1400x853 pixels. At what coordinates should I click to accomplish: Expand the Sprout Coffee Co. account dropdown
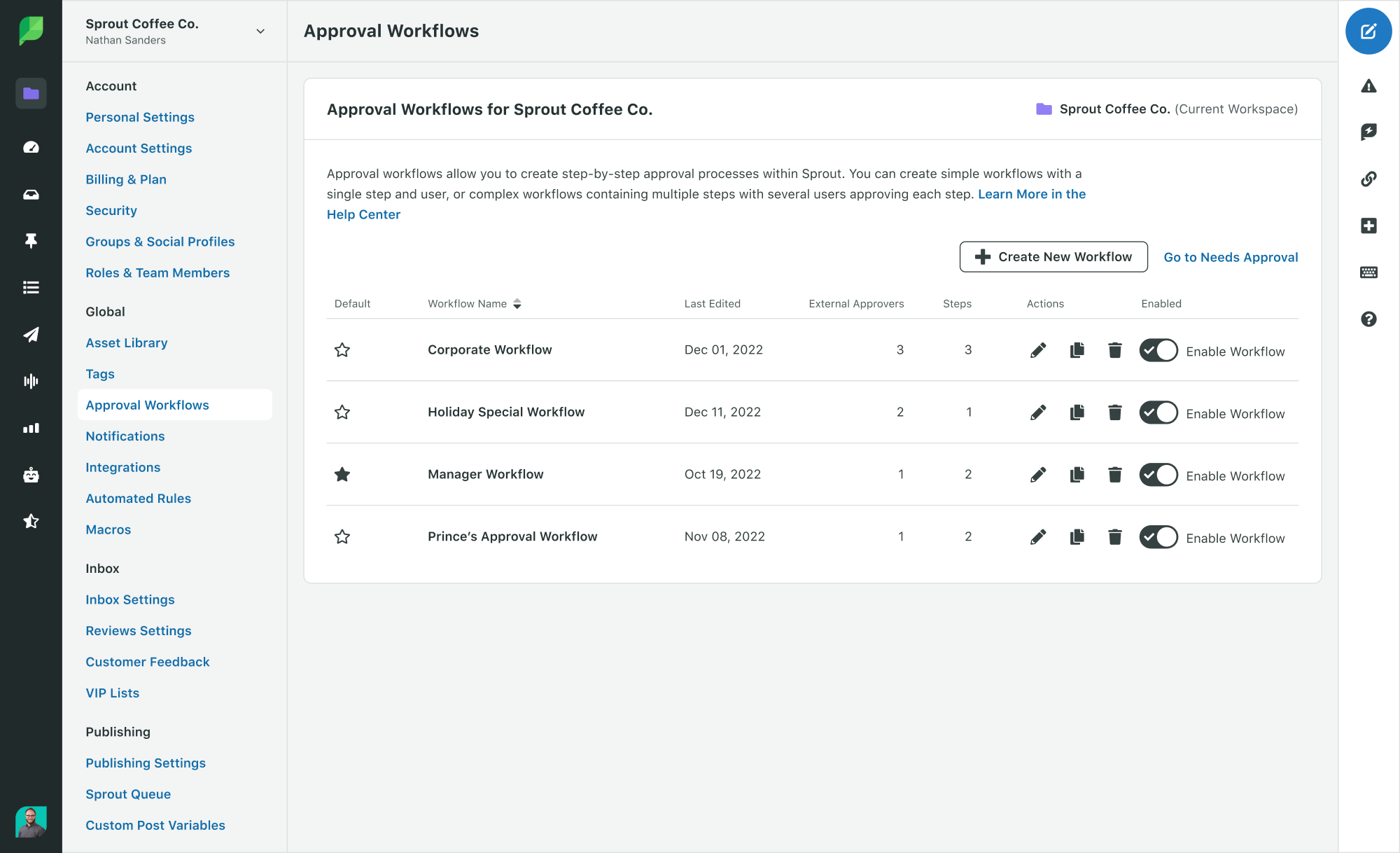[x=260, y=32]
